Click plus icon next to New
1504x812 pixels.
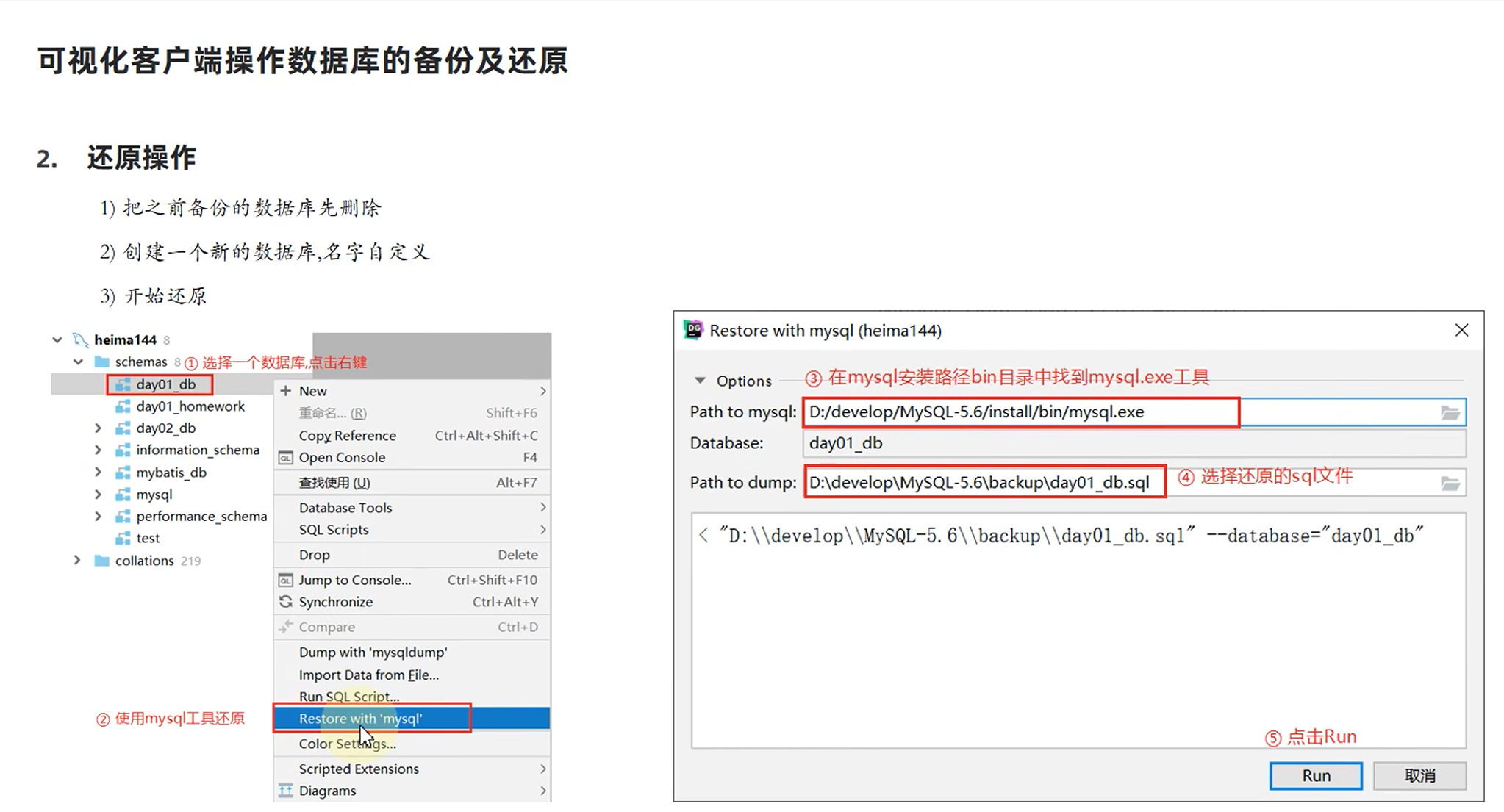286,391
